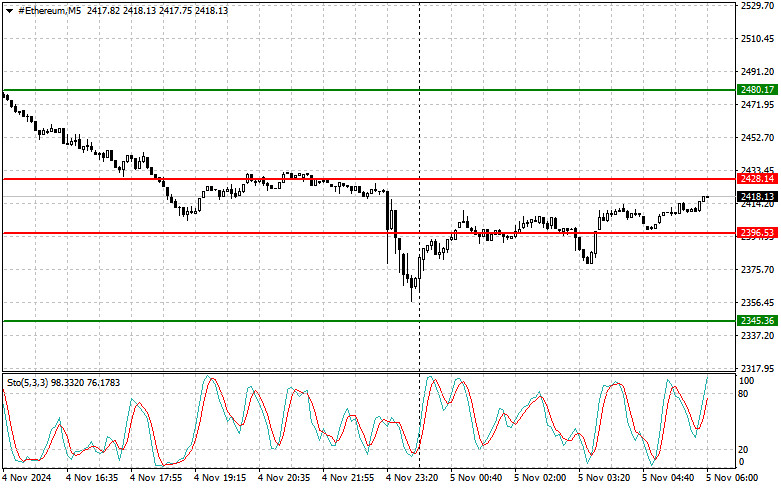This screenshot has width=781, height=489.
Task: Click the green 2345.36 price level label
Action: [757, 320]
